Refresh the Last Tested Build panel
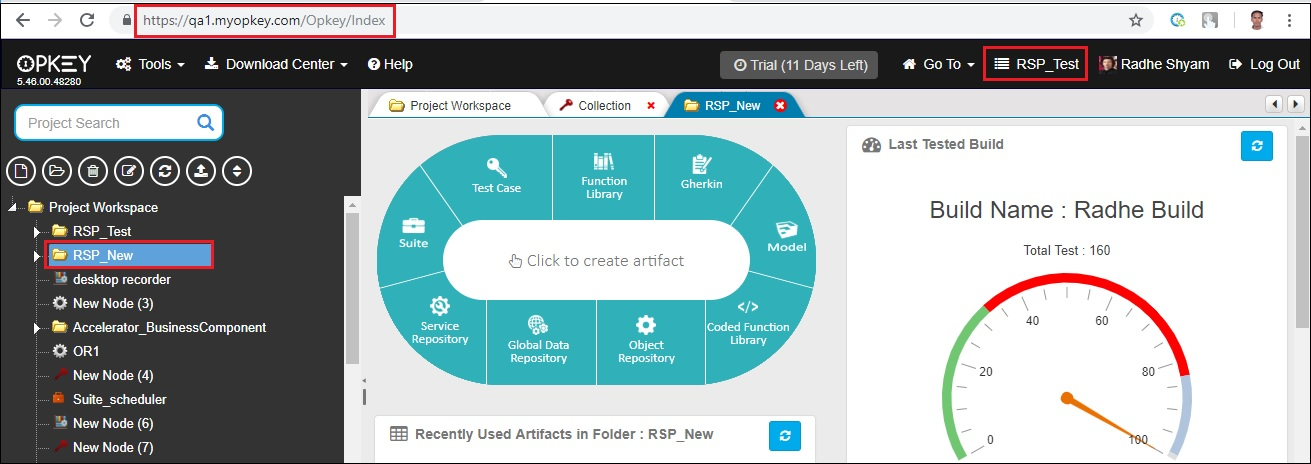 coord(1257,145)
